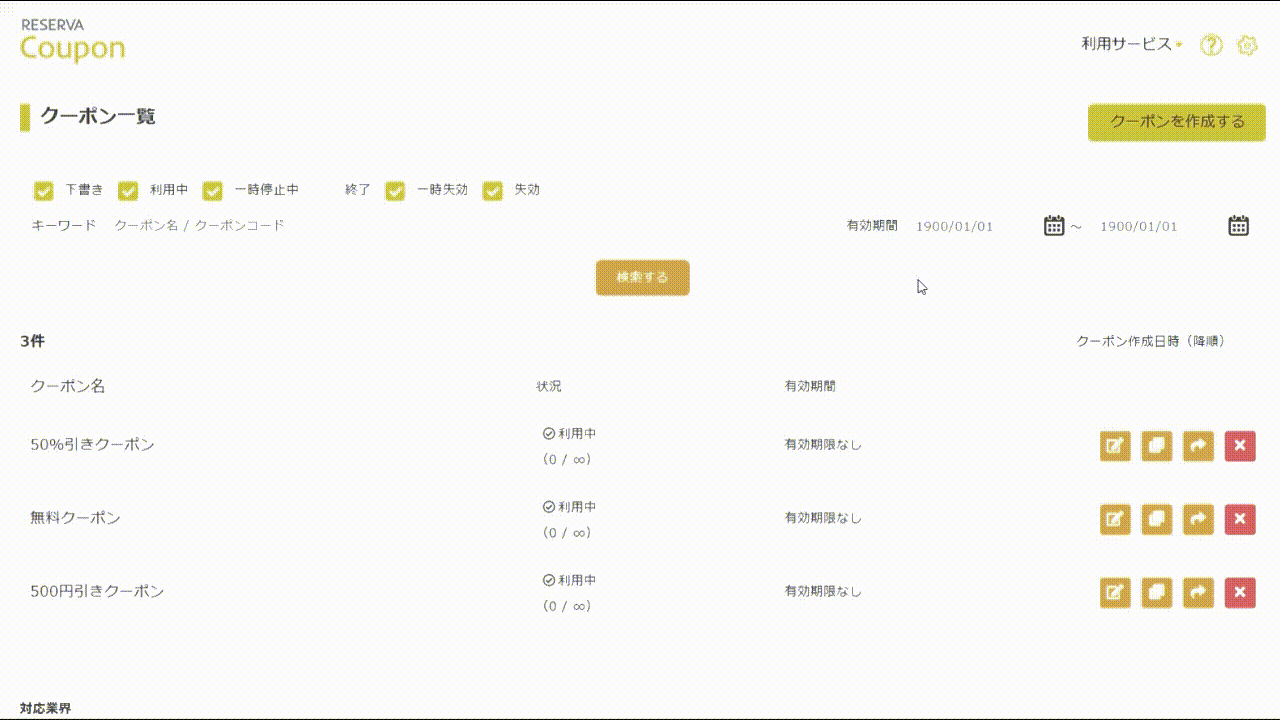The height and width of the screenshot is (720, 1280).
Task: Toggle the 一時失効 checkbox
Action: [395, 190]
